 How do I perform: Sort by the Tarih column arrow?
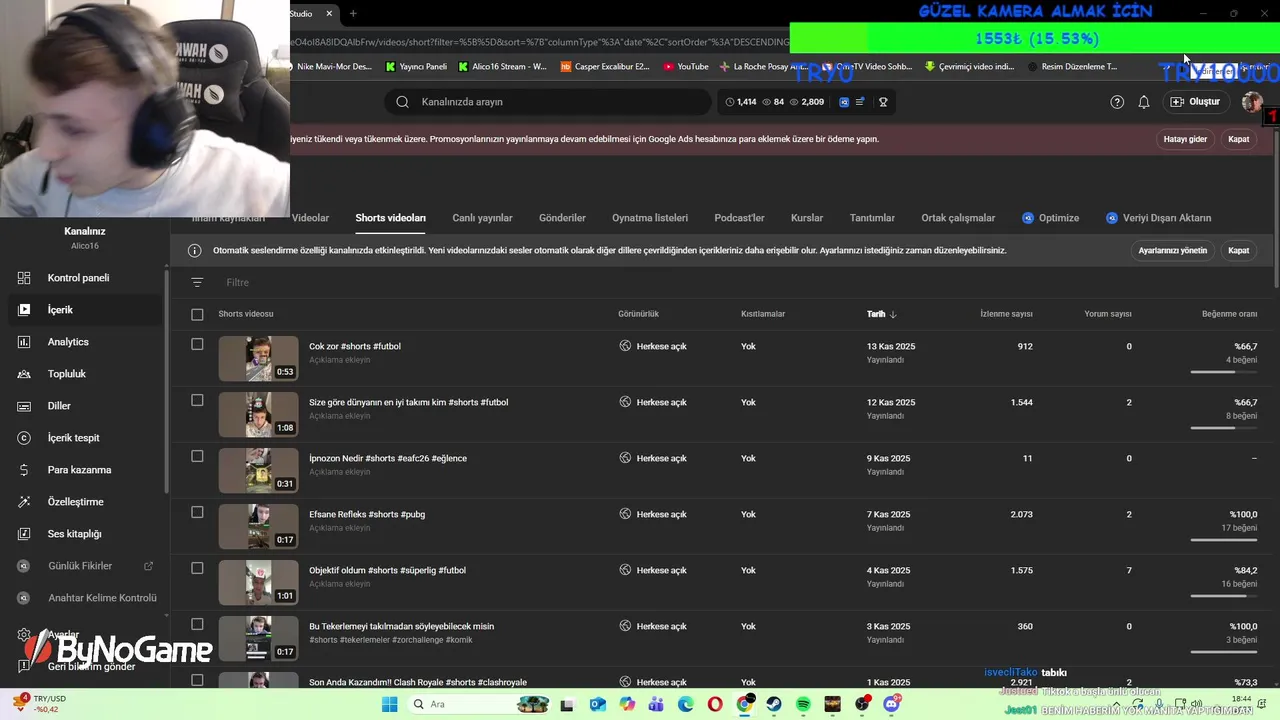coord(893,314)
